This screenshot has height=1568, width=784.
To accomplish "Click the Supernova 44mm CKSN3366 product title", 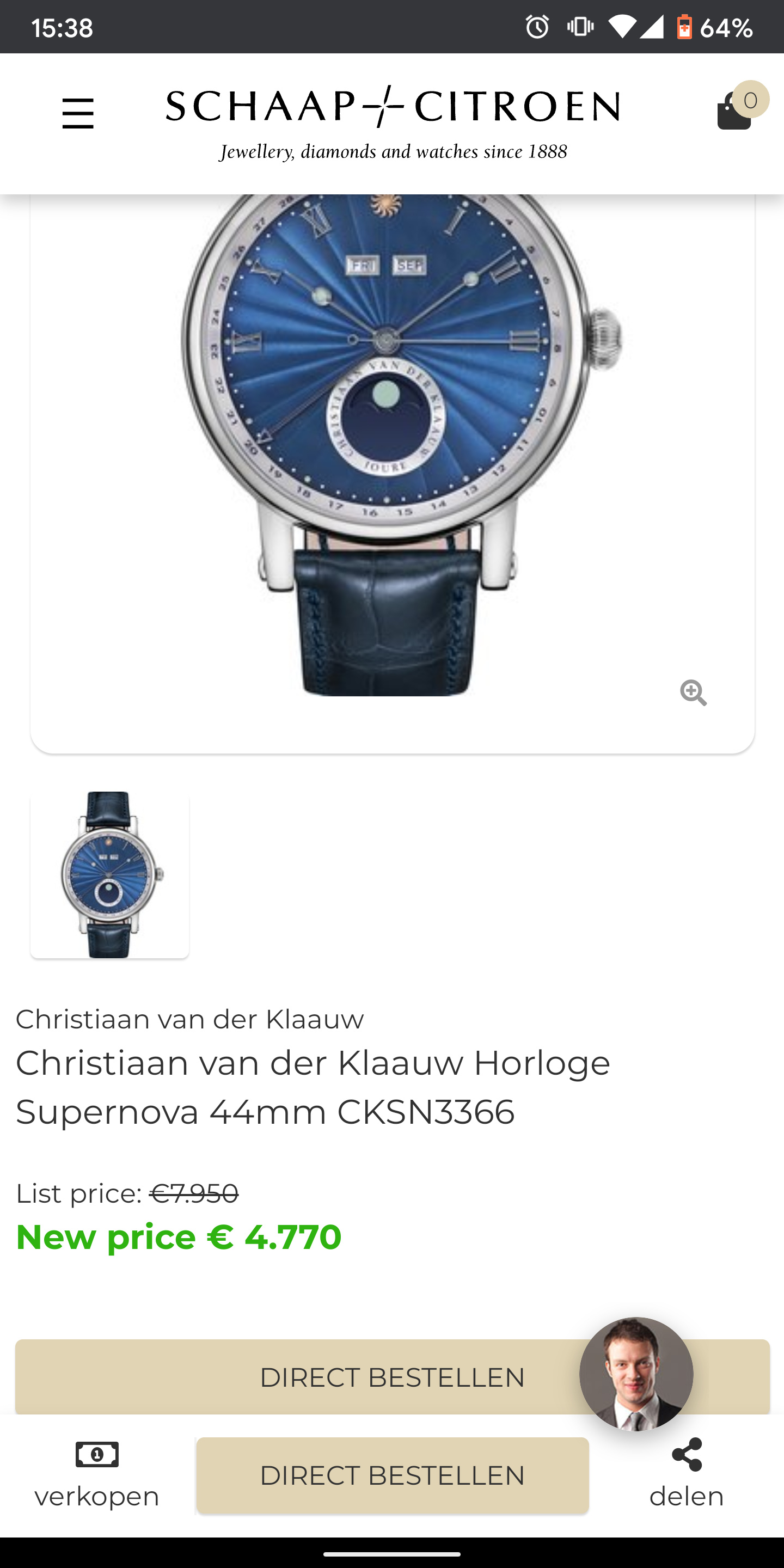I will click(313, 1087).
